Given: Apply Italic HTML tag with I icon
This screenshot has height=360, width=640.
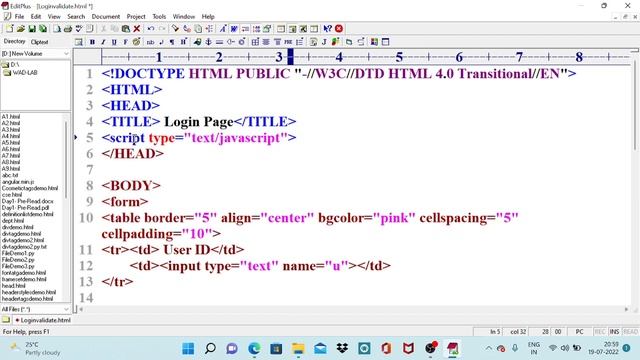Looking at the screenshot, I should 103,42.
